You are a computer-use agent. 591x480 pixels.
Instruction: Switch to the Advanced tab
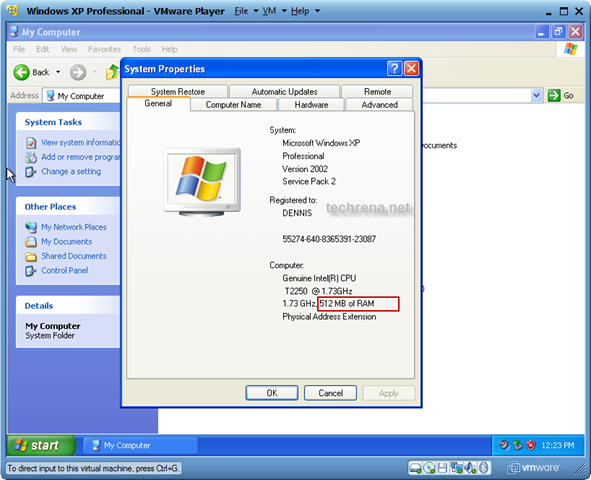pos(380,104)
